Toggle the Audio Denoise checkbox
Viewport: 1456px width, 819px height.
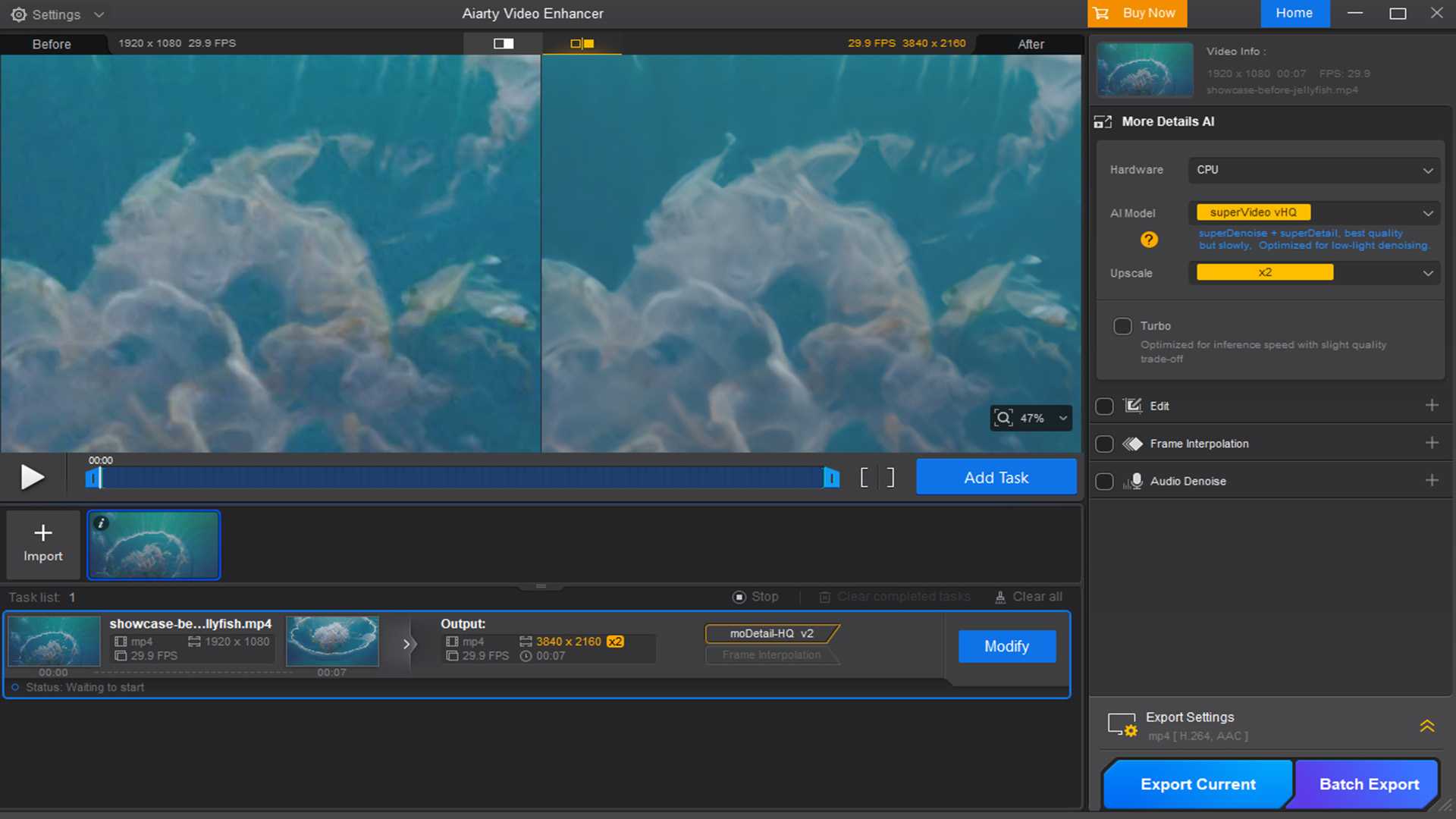pos(1104,482)
